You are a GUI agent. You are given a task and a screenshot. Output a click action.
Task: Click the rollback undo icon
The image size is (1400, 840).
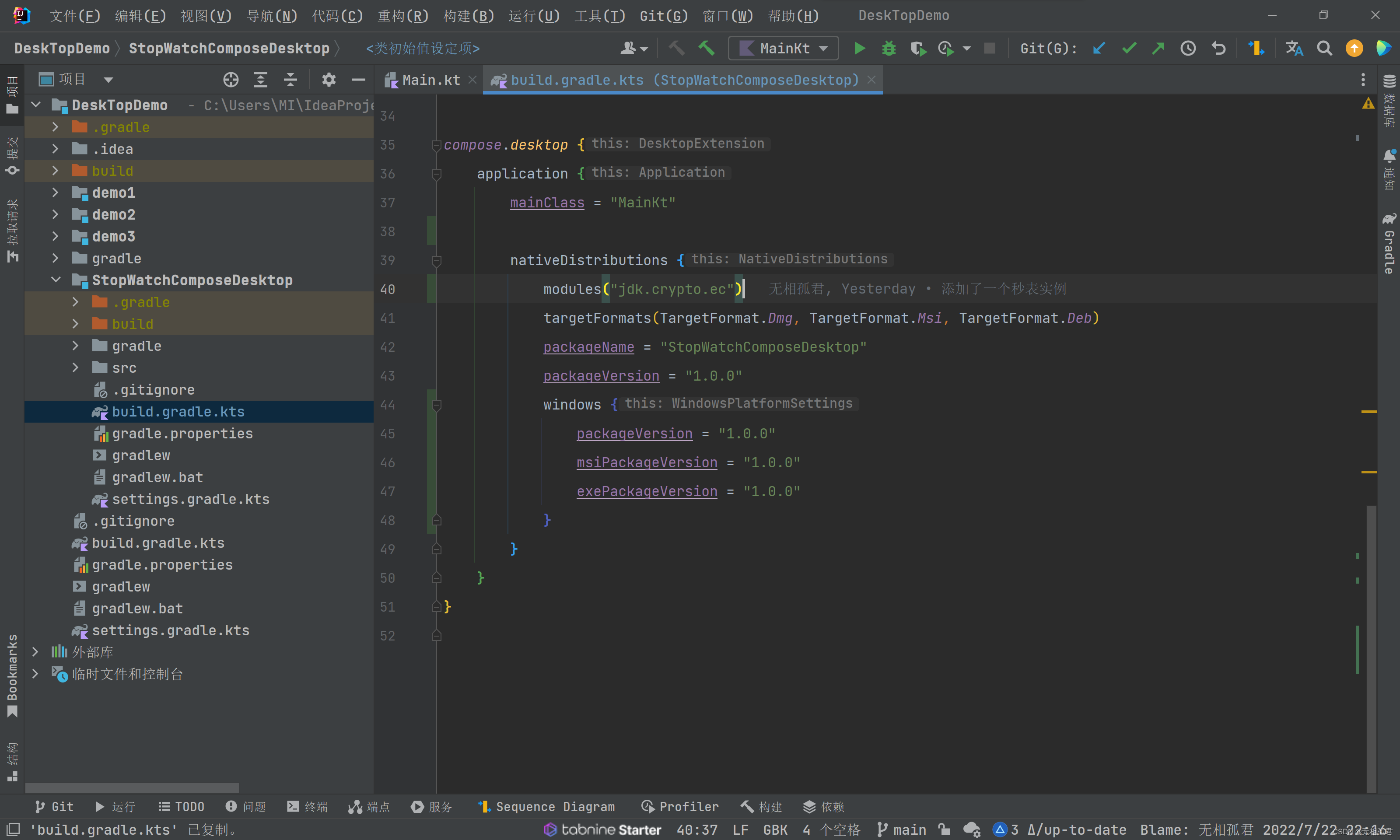tap(1218, 49)
